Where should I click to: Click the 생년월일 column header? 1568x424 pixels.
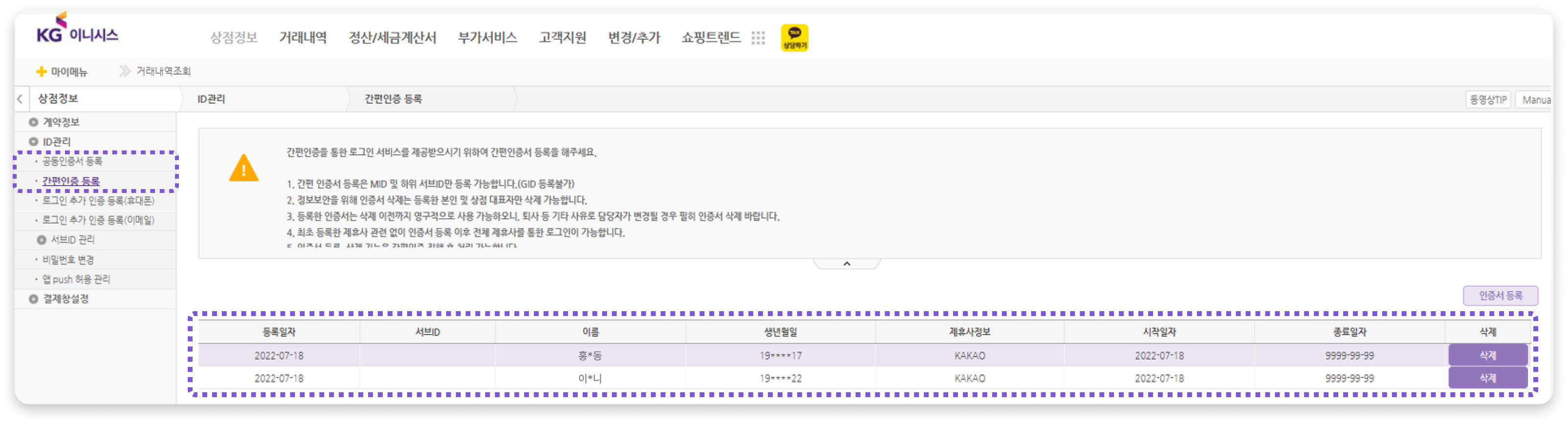[x=781, y=332]
